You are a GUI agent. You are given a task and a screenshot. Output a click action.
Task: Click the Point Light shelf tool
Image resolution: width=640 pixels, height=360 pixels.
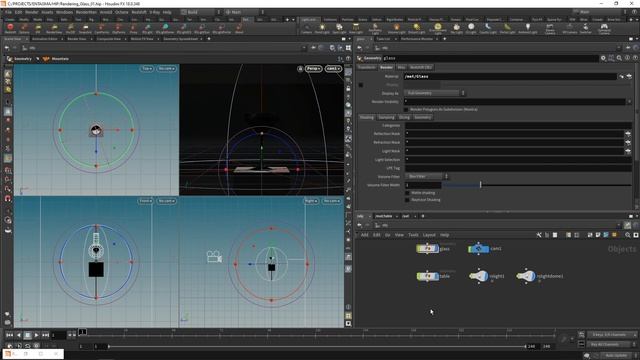[322, 28]
